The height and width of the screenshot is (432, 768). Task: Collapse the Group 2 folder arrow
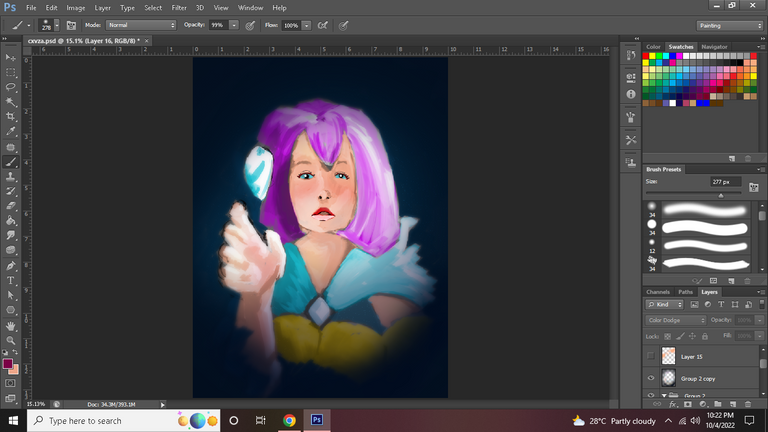(664, 395)
